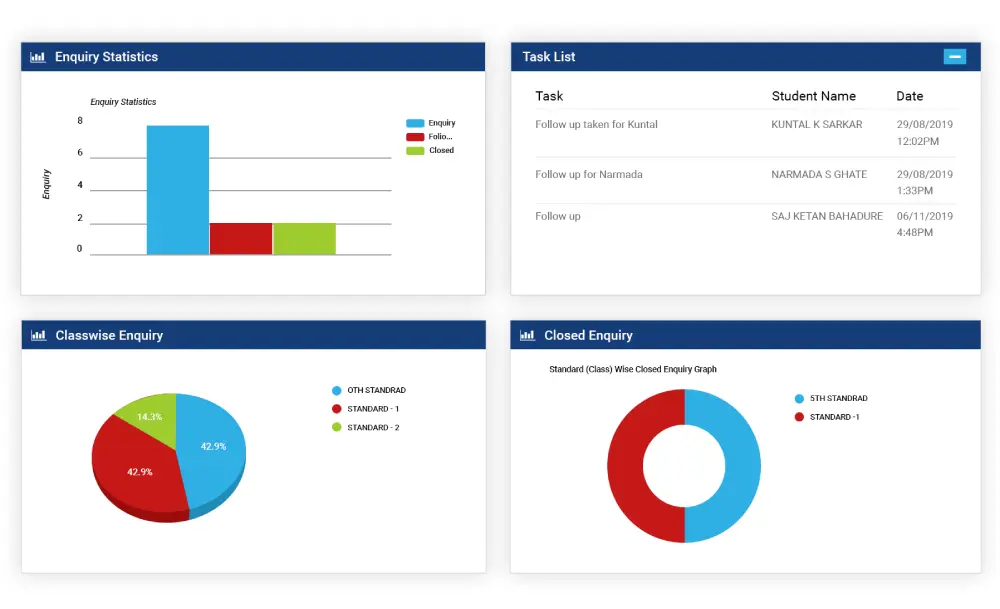
Task: Open the Follow up for Narmada task
Action: [x=588, y=175]
